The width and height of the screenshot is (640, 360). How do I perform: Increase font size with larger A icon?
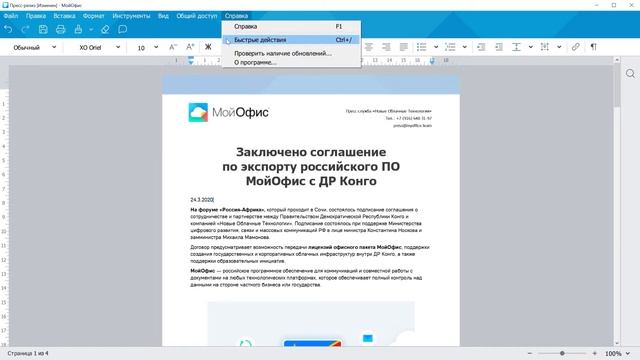click(x=190, y=47)
